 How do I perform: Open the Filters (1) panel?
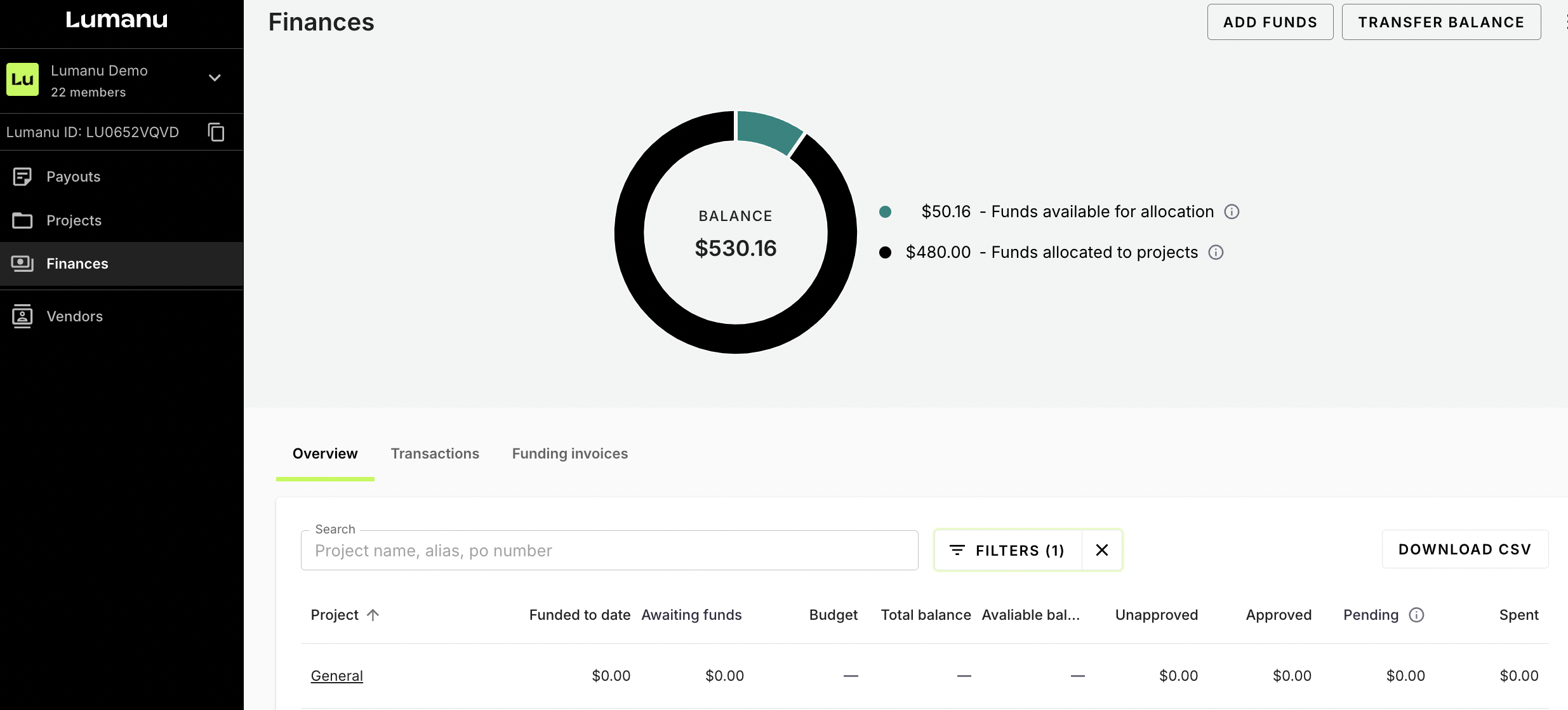1007,550
